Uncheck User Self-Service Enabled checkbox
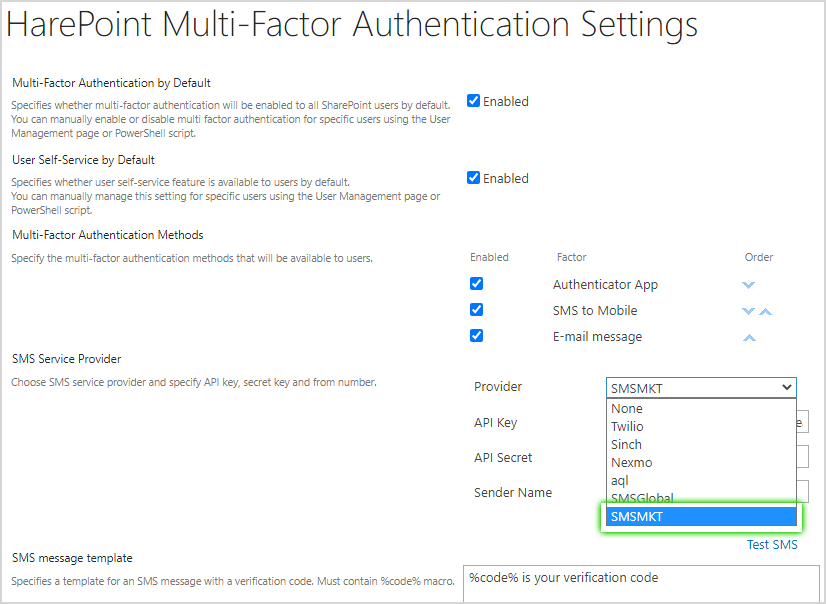Viewport: 826px width, 604px height. point(474,178)
